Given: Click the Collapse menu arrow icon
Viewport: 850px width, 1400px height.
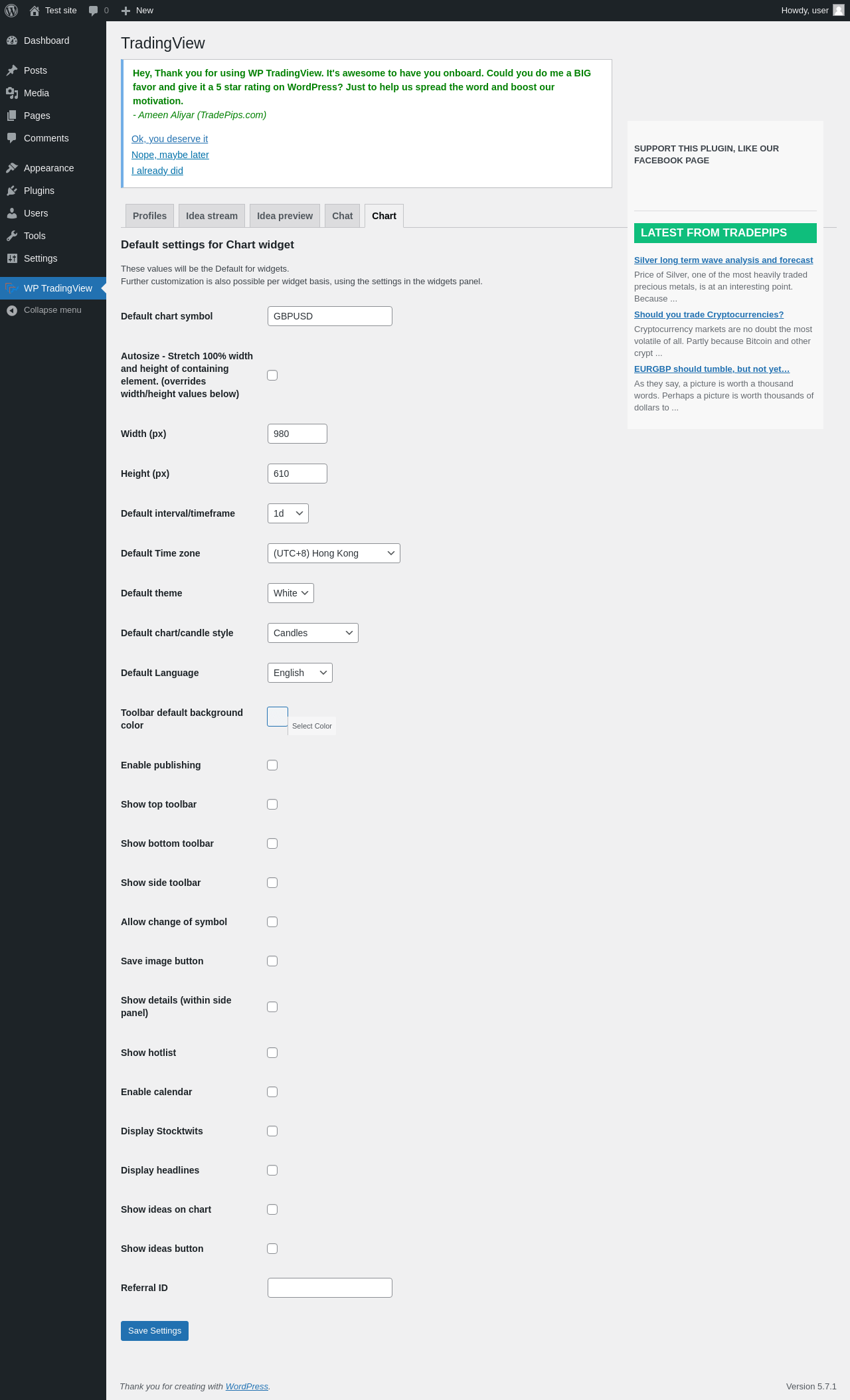Looking at the screenshot, I should pyautogui.click(x=12, y=310).
